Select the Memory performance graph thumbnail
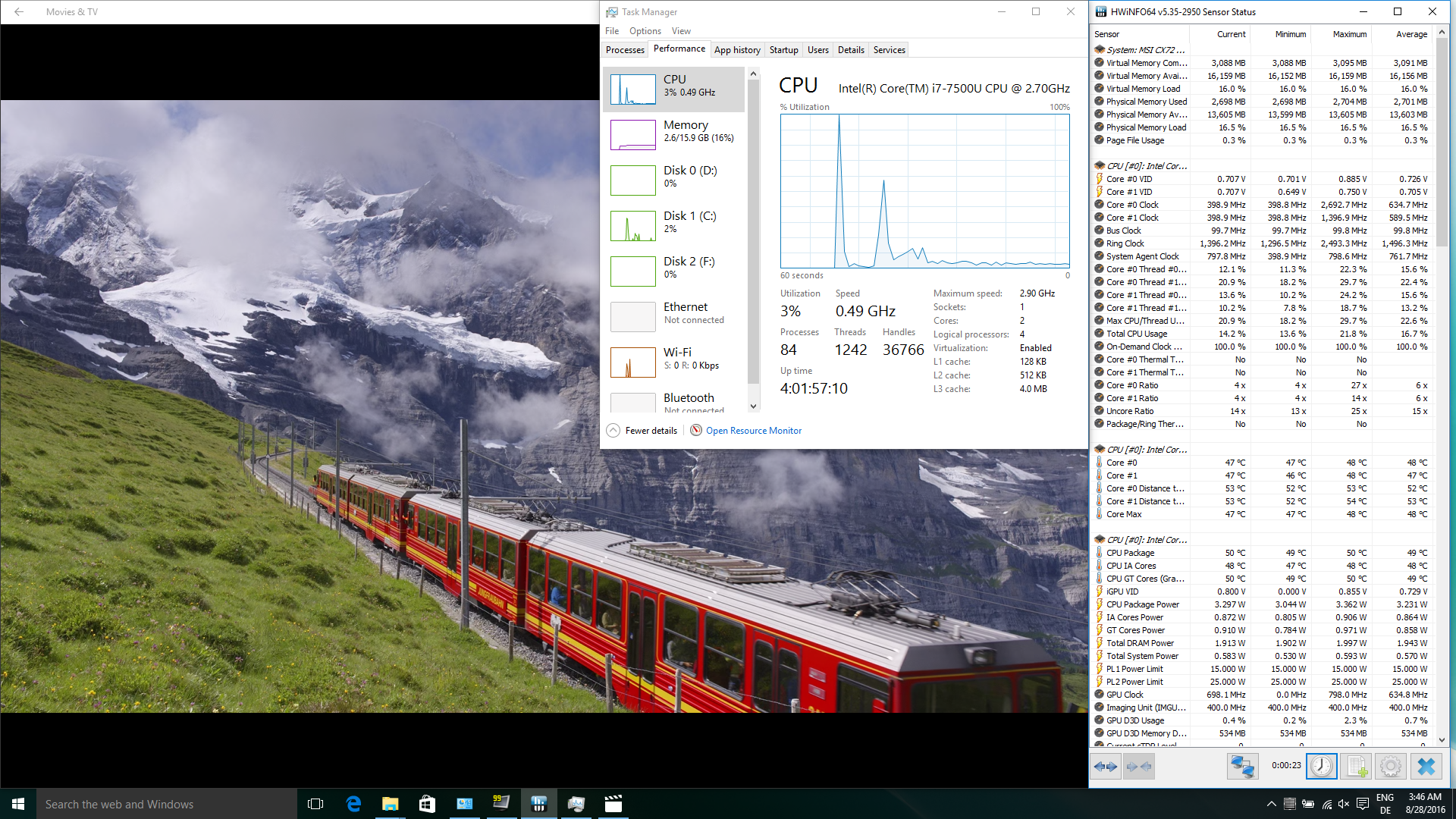 (633, 134)
